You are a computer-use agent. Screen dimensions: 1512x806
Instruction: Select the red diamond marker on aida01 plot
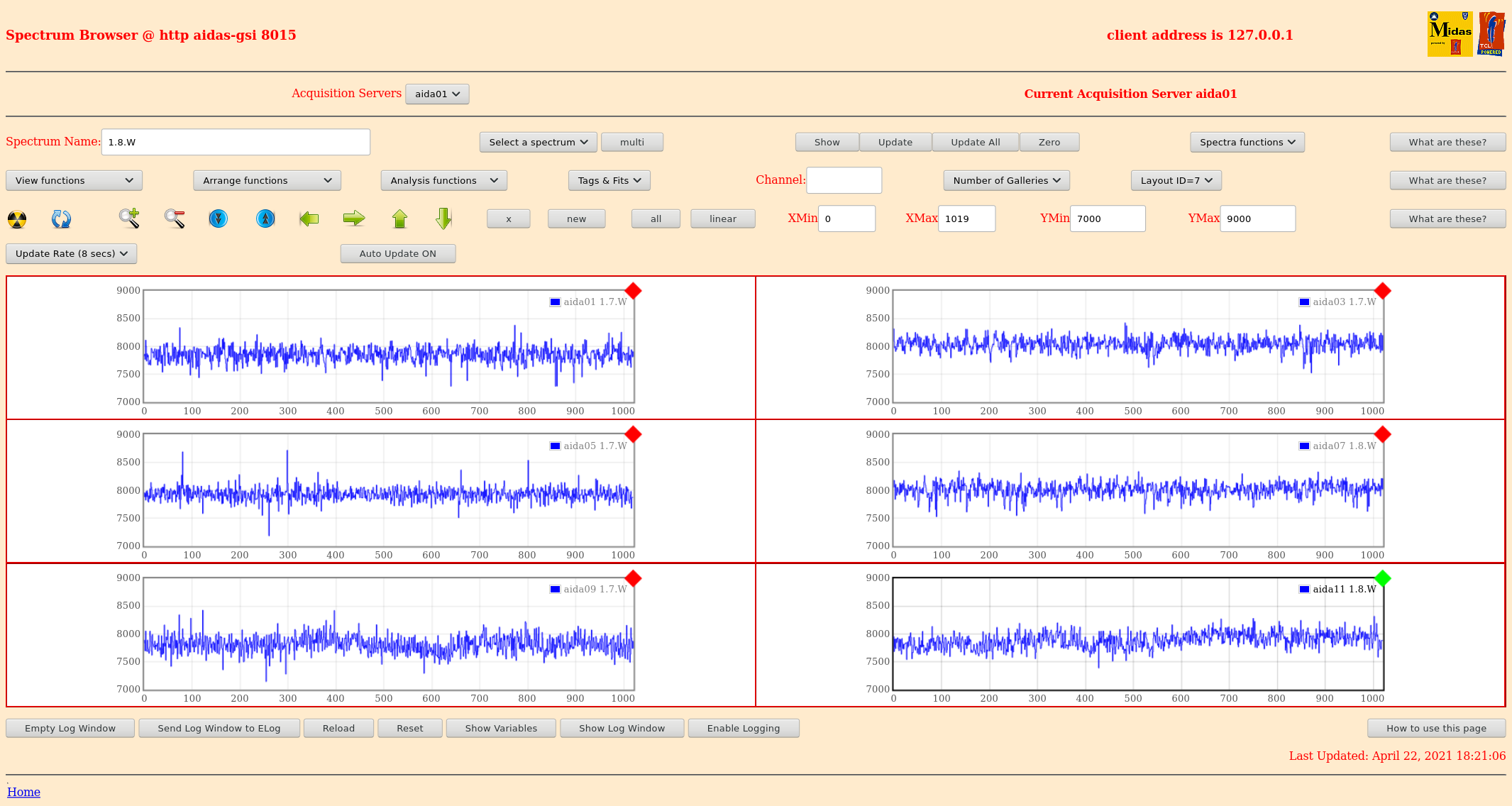pos(633,291)
